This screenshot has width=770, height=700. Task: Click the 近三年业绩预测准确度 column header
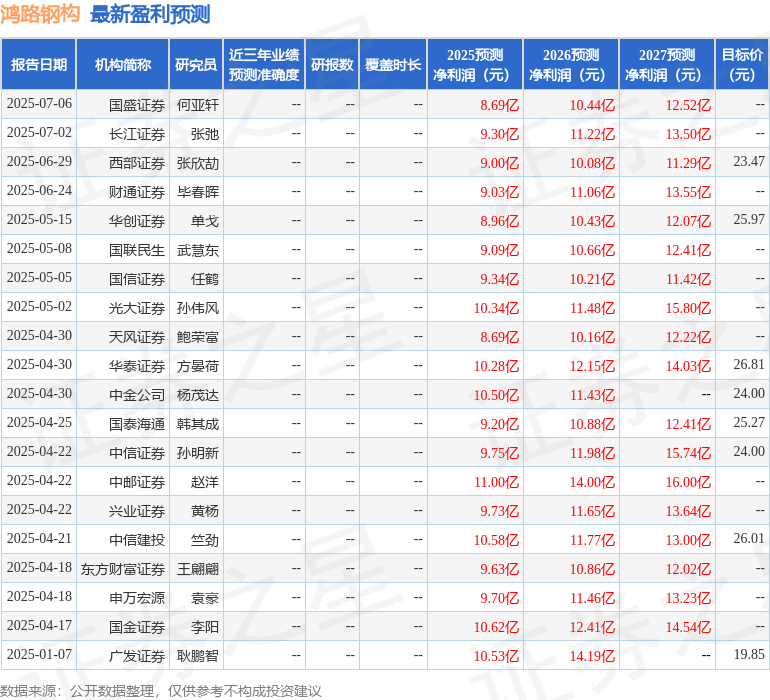point(264,65)
